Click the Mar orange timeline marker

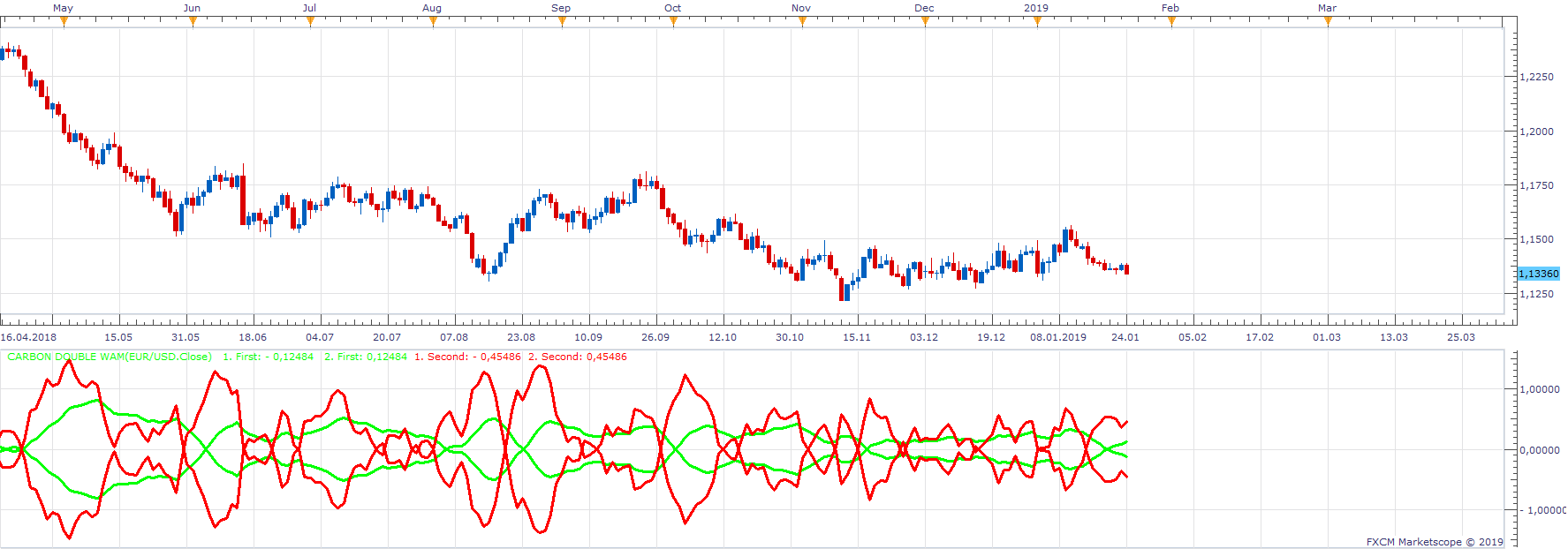(1328, 22)
